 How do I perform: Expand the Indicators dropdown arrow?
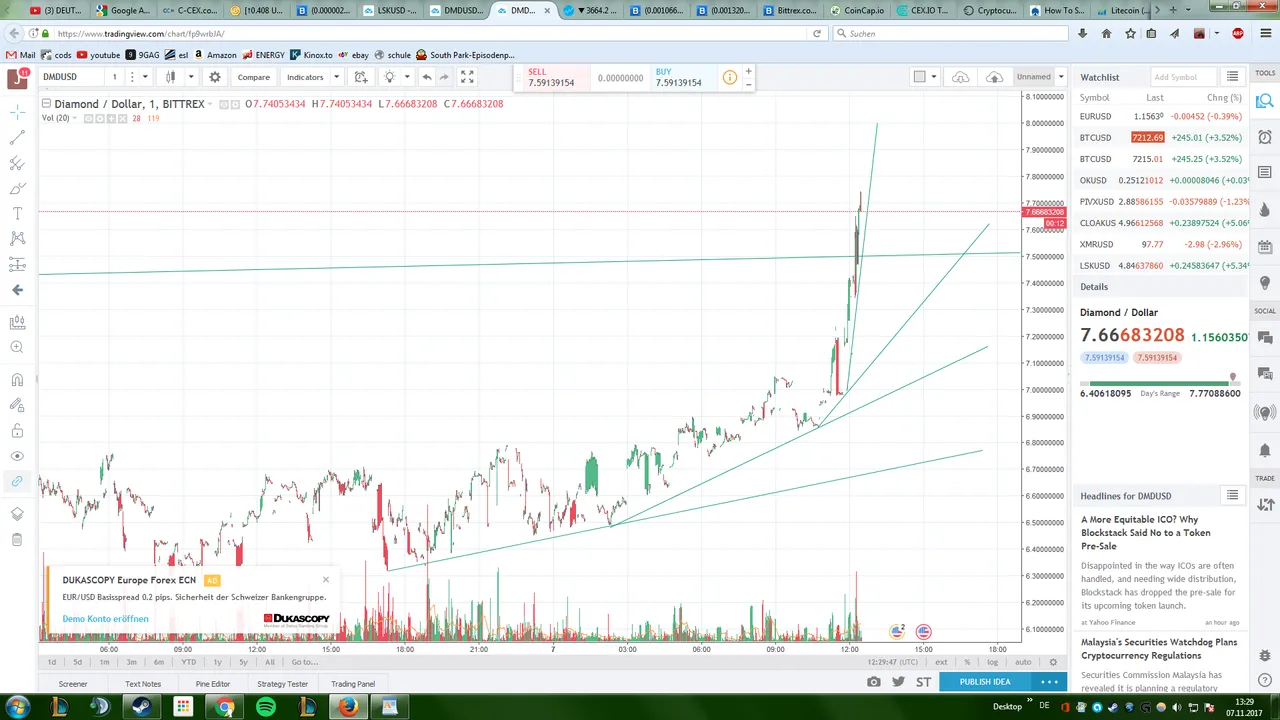(x=336, y=77)
